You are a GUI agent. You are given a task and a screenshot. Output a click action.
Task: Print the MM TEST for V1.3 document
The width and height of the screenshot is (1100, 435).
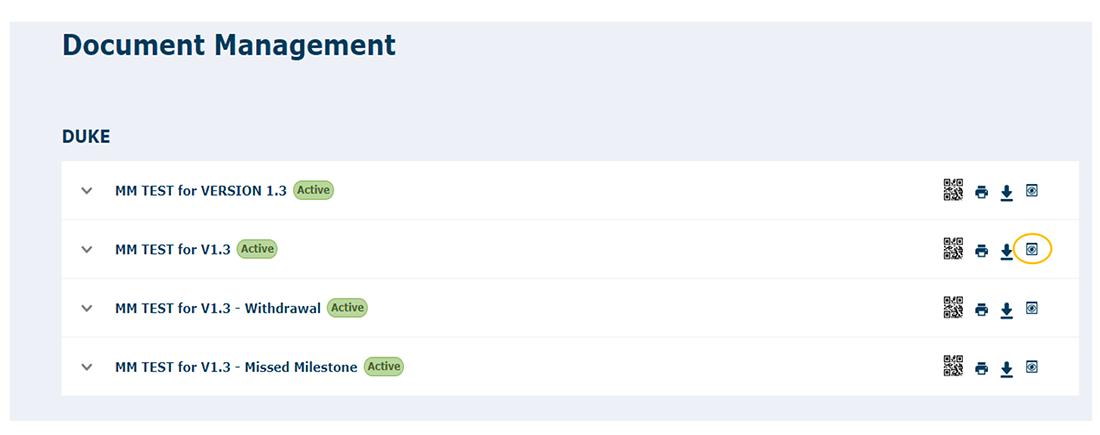coord(981,250)
